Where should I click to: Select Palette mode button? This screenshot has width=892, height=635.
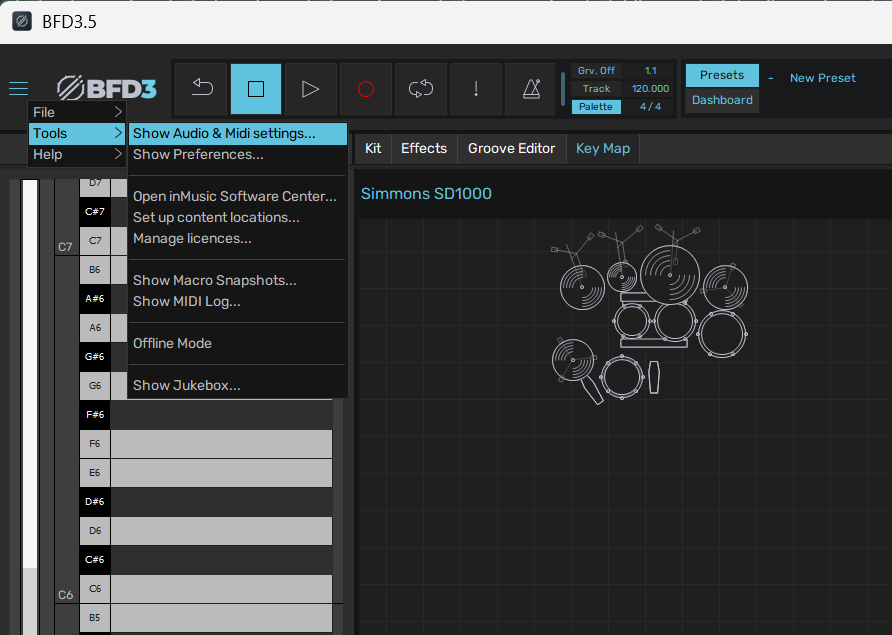[x=596, y=107]
